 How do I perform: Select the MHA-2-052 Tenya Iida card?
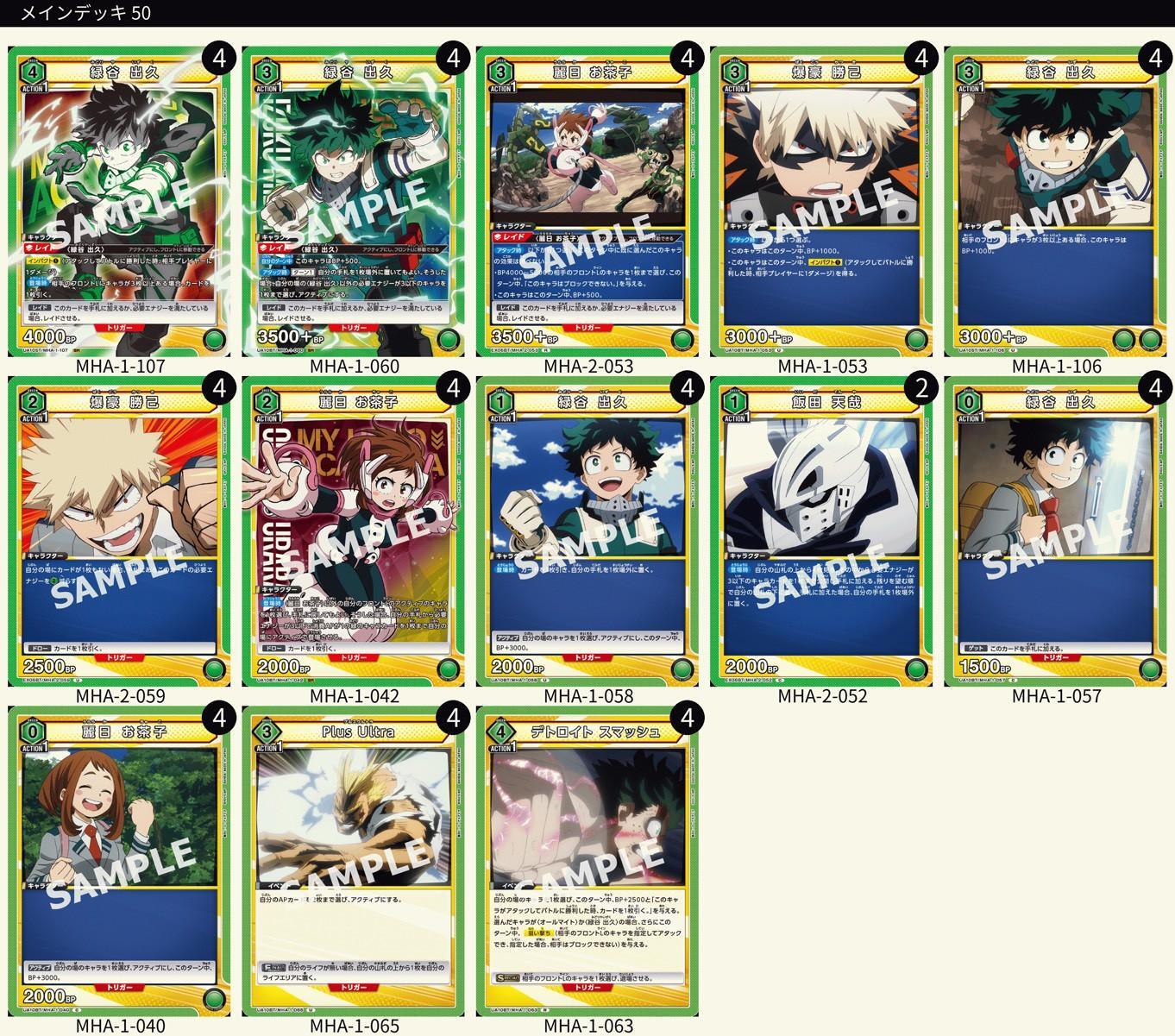click(821, 531)
